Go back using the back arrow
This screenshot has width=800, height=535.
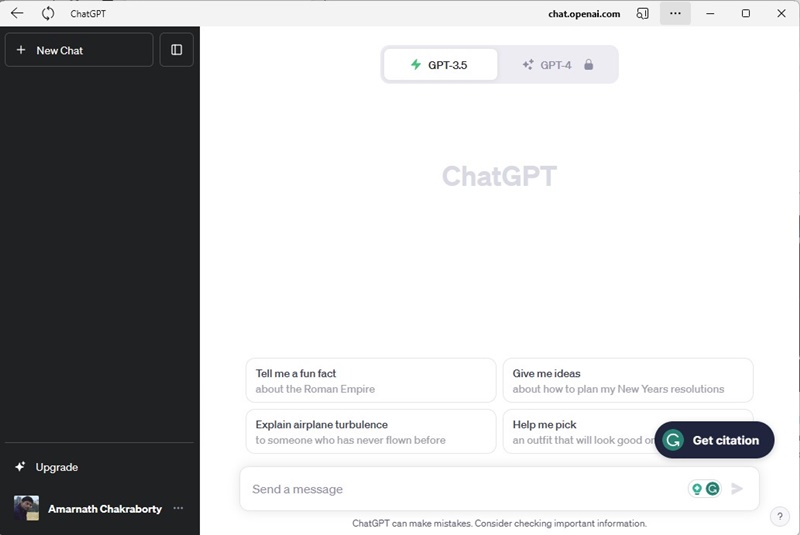[17, 13]
